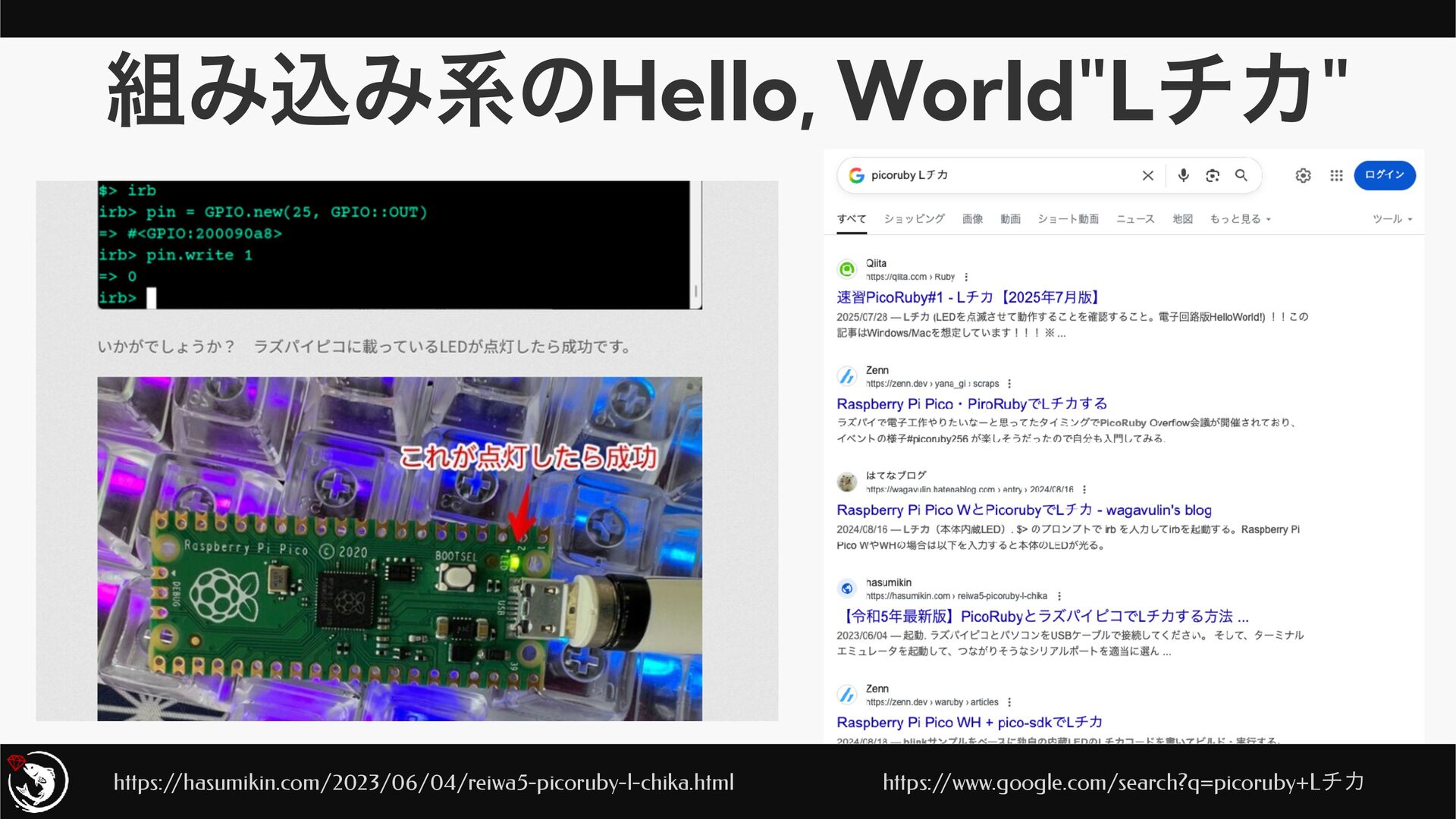This screenshot has width=1456, height=819.
Task: Click the https://qiita.com › Ruby breadcrumb
Action: [910, 277]
